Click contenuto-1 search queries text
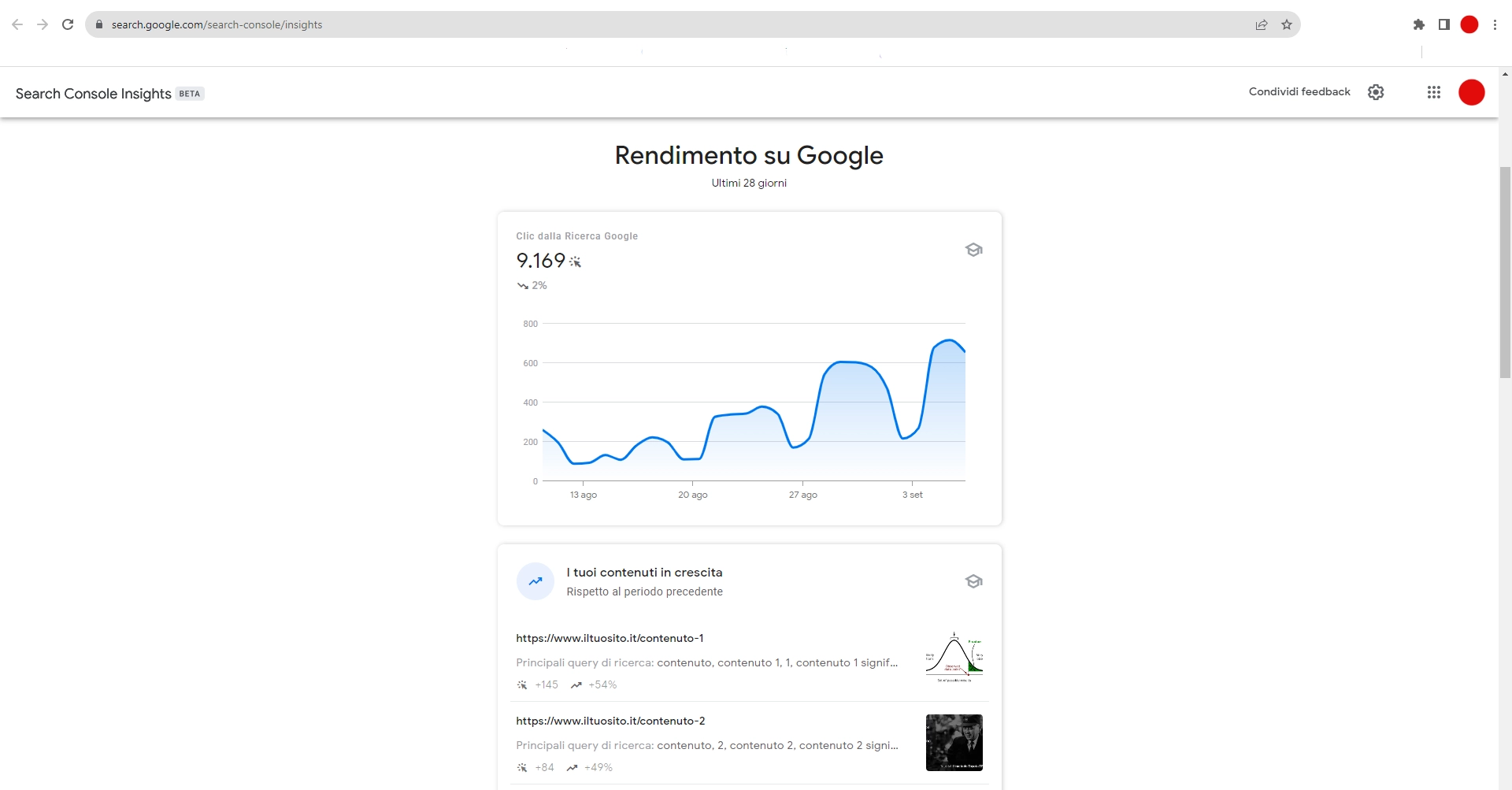The image size is (1512, 790). point(706,662)
